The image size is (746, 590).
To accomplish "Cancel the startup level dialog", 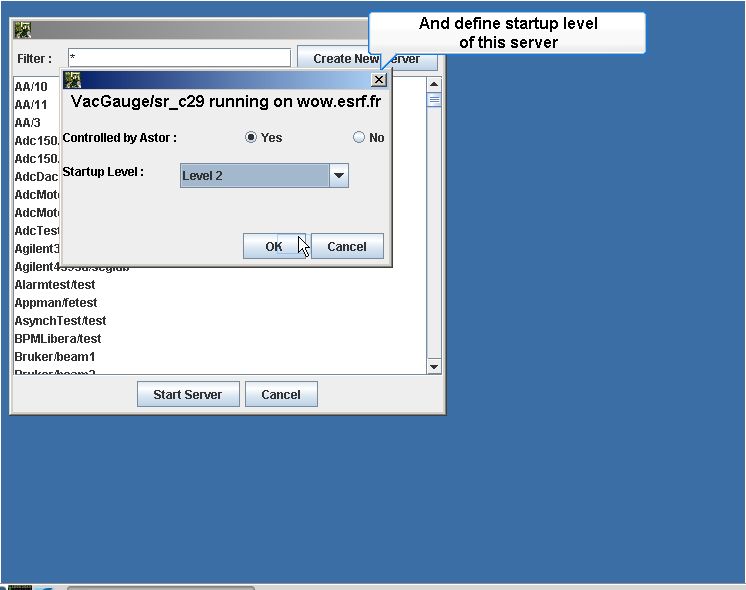I will pyautogui.click(x=347, y=246).
